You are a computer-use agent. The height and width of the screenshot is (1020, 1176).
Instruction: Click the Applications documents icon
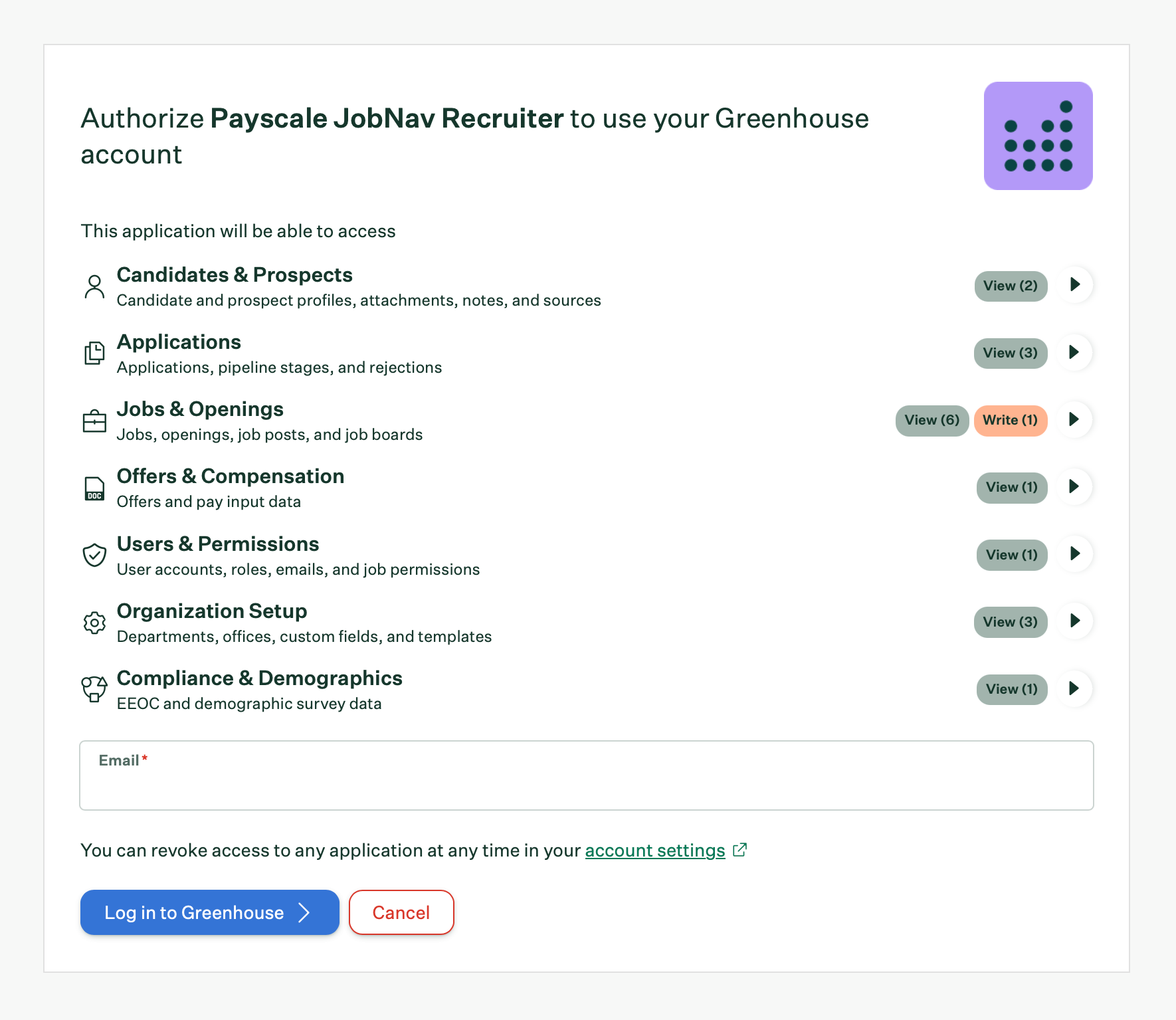point(94,354)
